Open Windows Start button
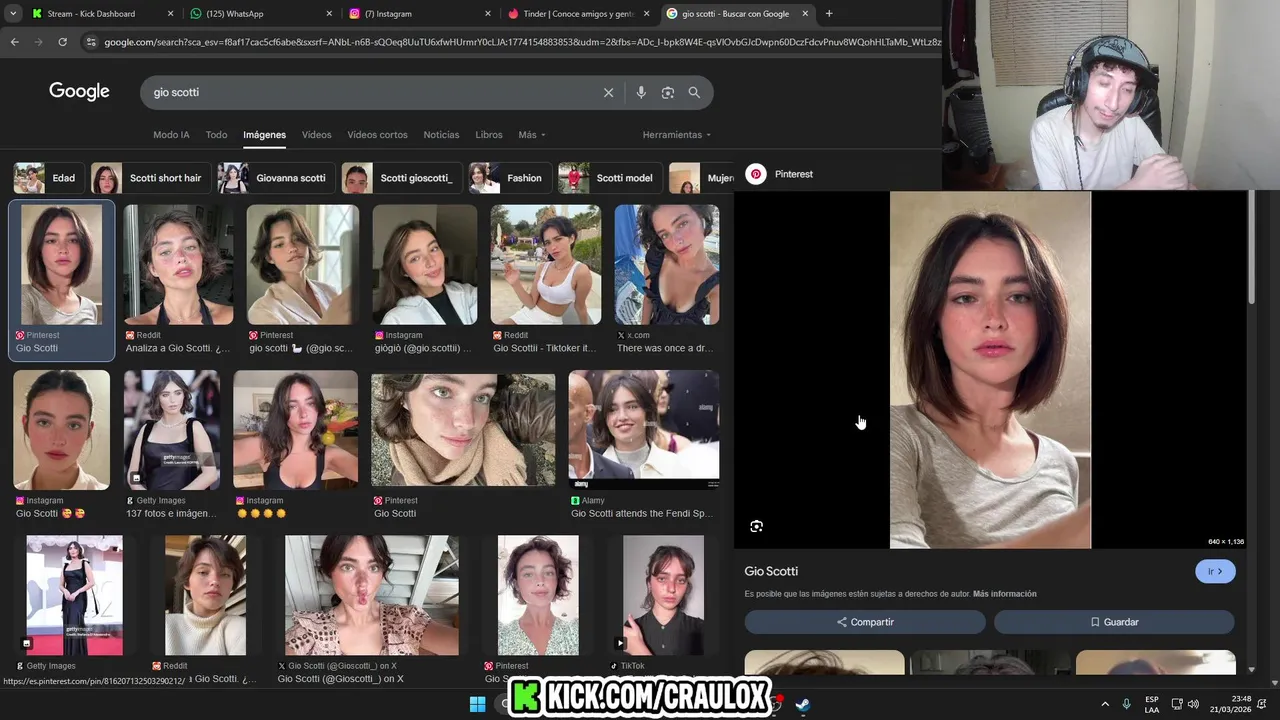Image resolution: width=1280 pixels, height=720 pixels. pyautogui.click(x=477, y=704)
